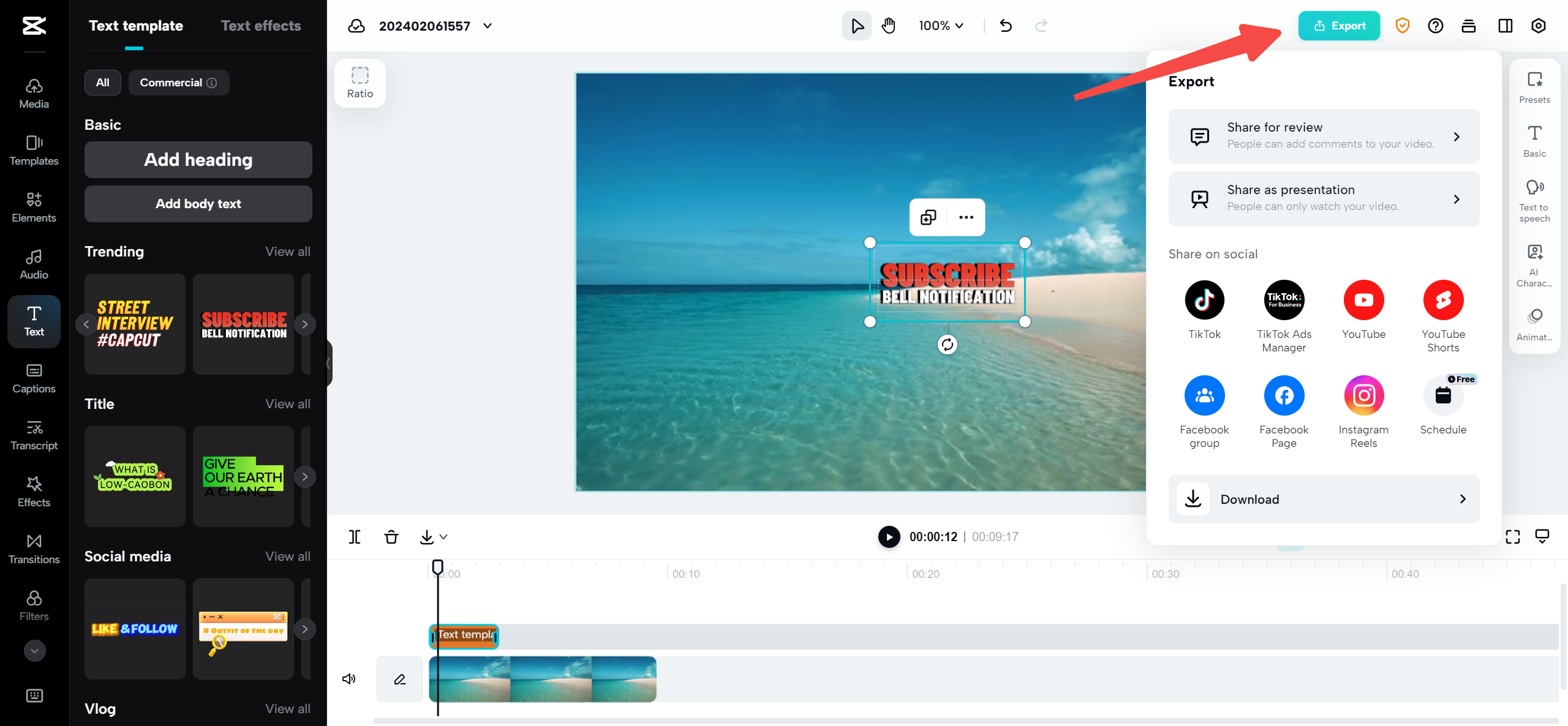Screen dimensions: 1568x726
Task: Select the SUBSCRIBE BELL NOTIFICATION template thumbnail
Action: [x=243, y=323]
